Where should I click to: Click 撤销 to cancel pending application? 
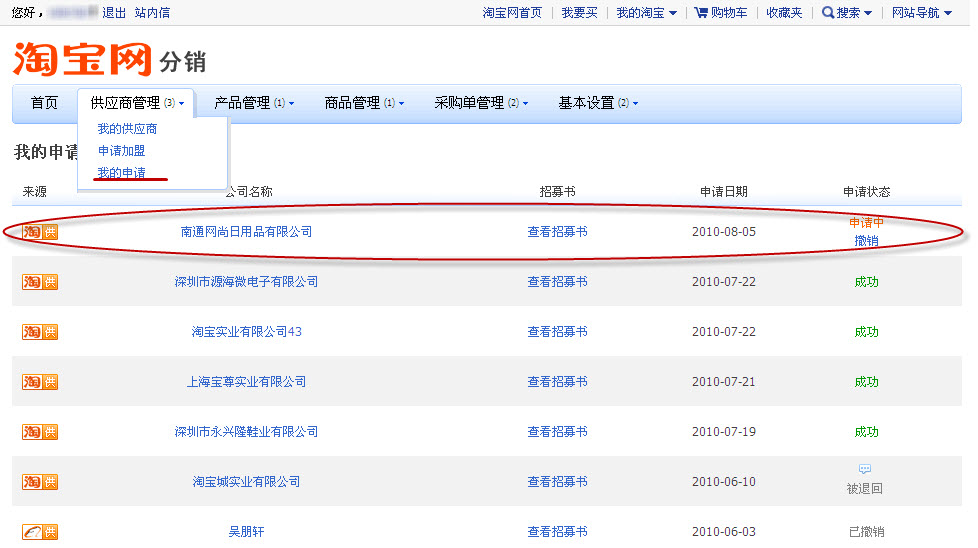pos(866,241)
